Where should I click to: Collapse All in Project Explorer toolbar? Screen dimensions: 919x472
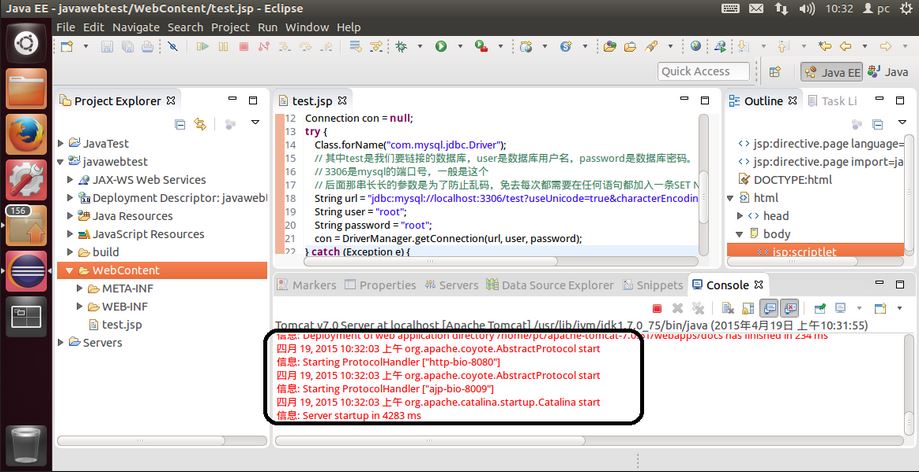click(181, 124)
